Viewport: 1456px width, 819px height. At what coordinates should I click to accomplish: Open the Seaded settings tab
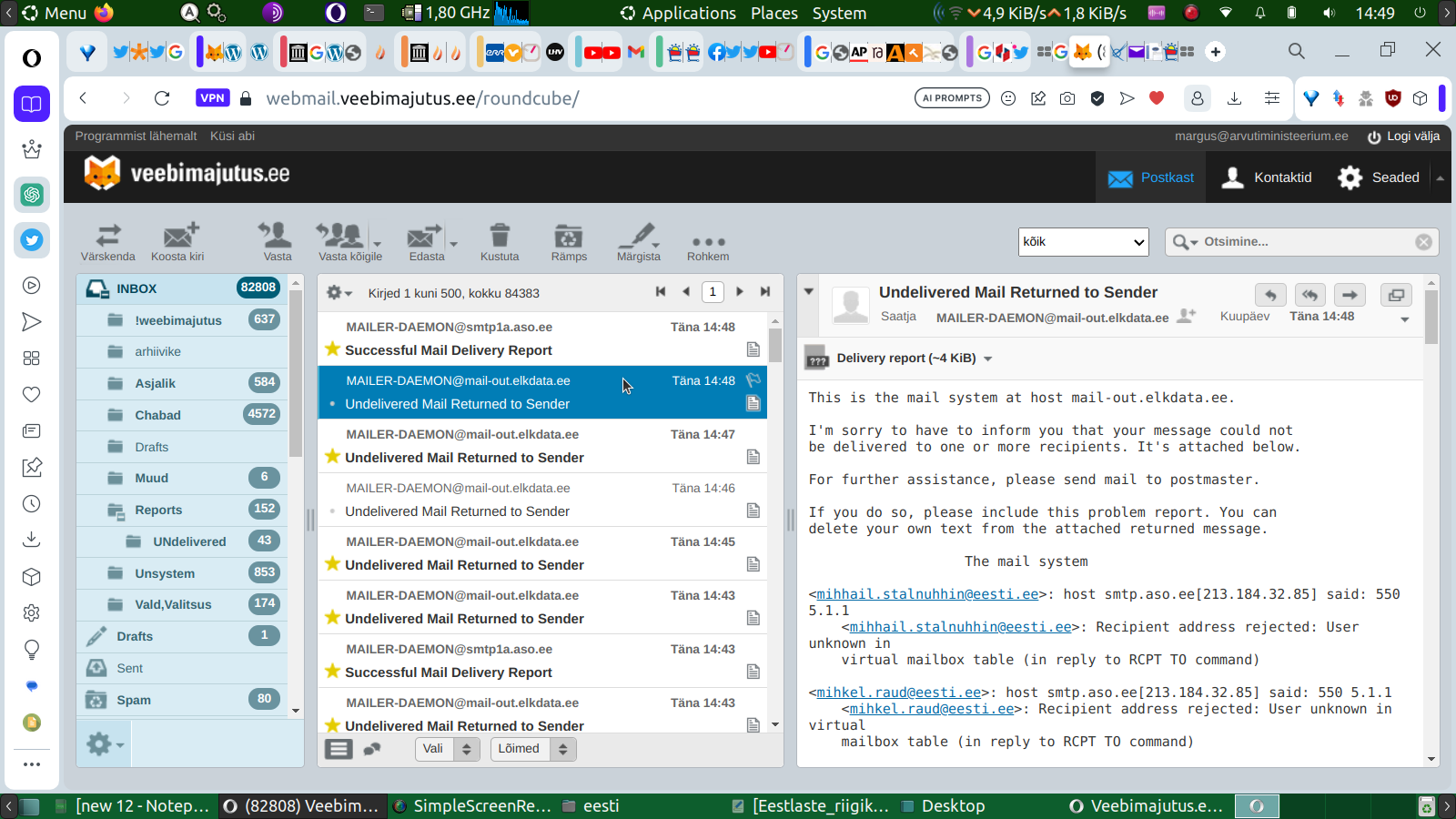(x=1379, y=177)
